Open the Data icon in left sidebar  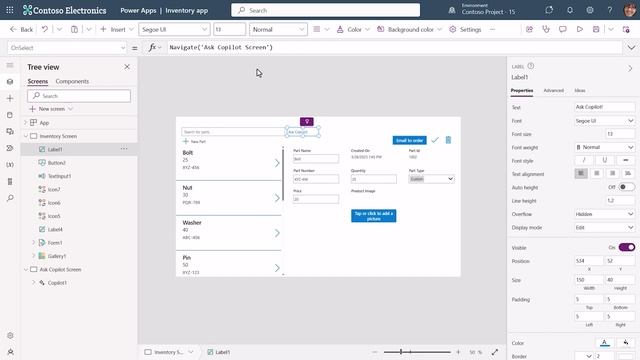click(10, 115)
